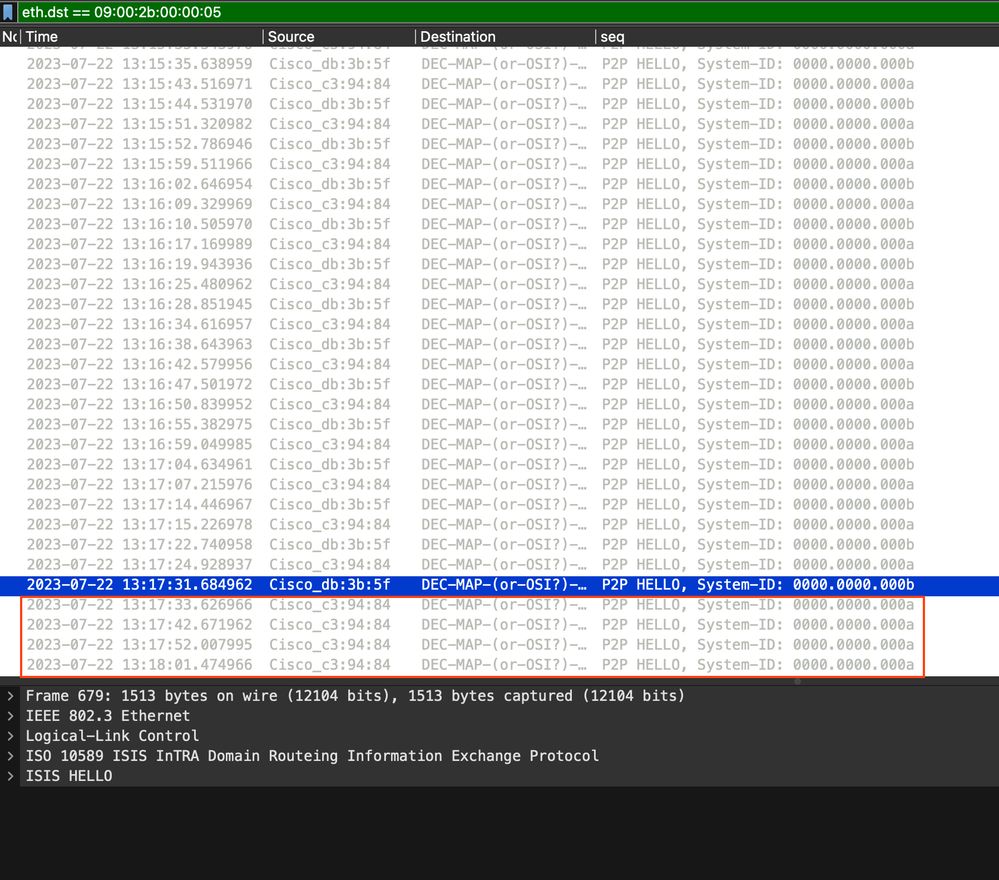Sort packets by Time column header
Viewport: 999px width, 880px height.
click(141, 37)
